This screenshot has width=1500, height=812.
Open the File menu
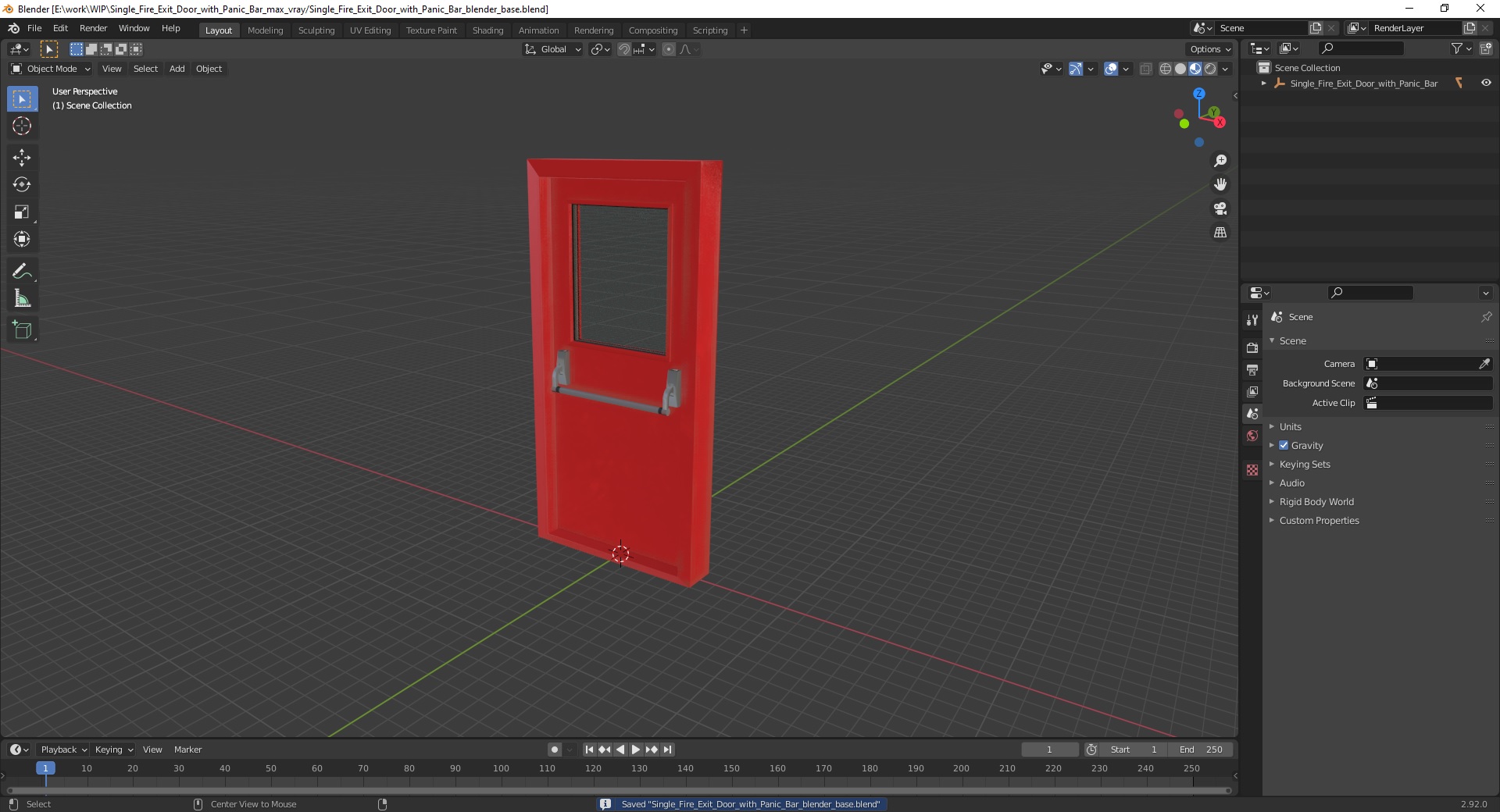click(x=34, y=28)
